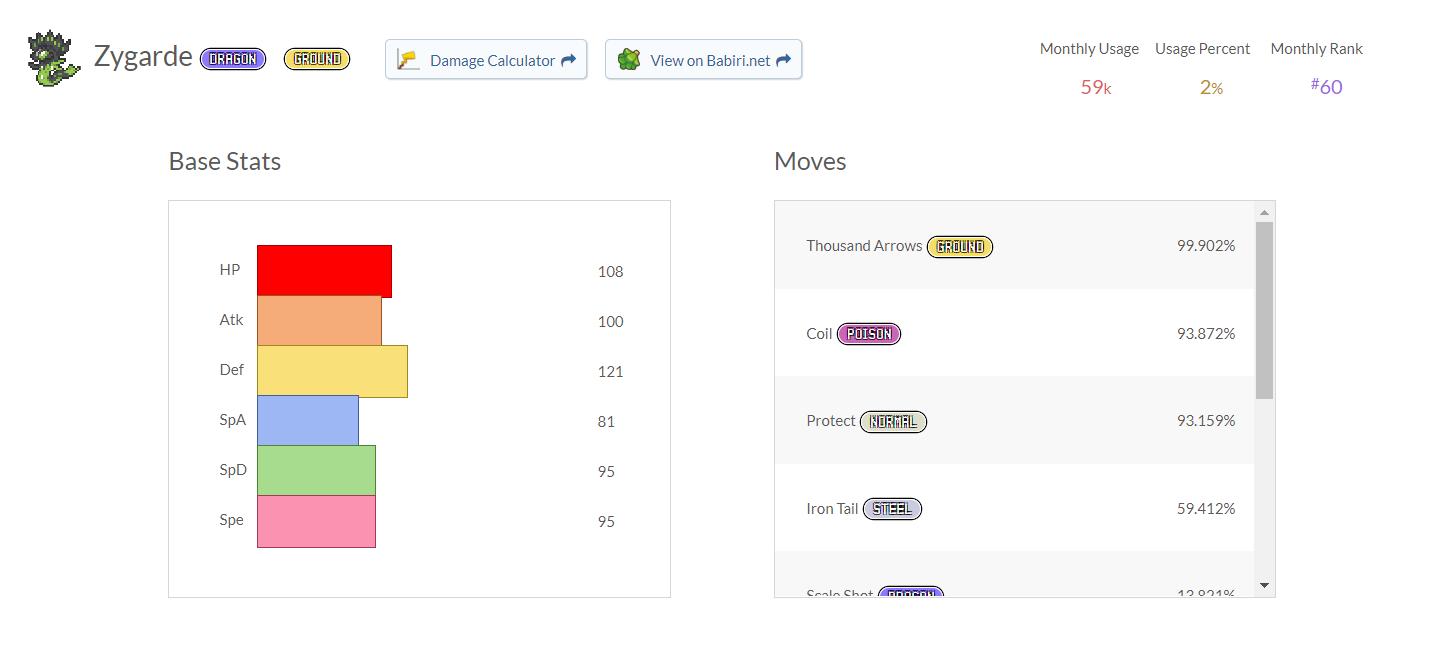Click the Ground badge on Thousand Arrows
Image resolution: width=1430 pixels, height=645 pixels.
point(960,246)
